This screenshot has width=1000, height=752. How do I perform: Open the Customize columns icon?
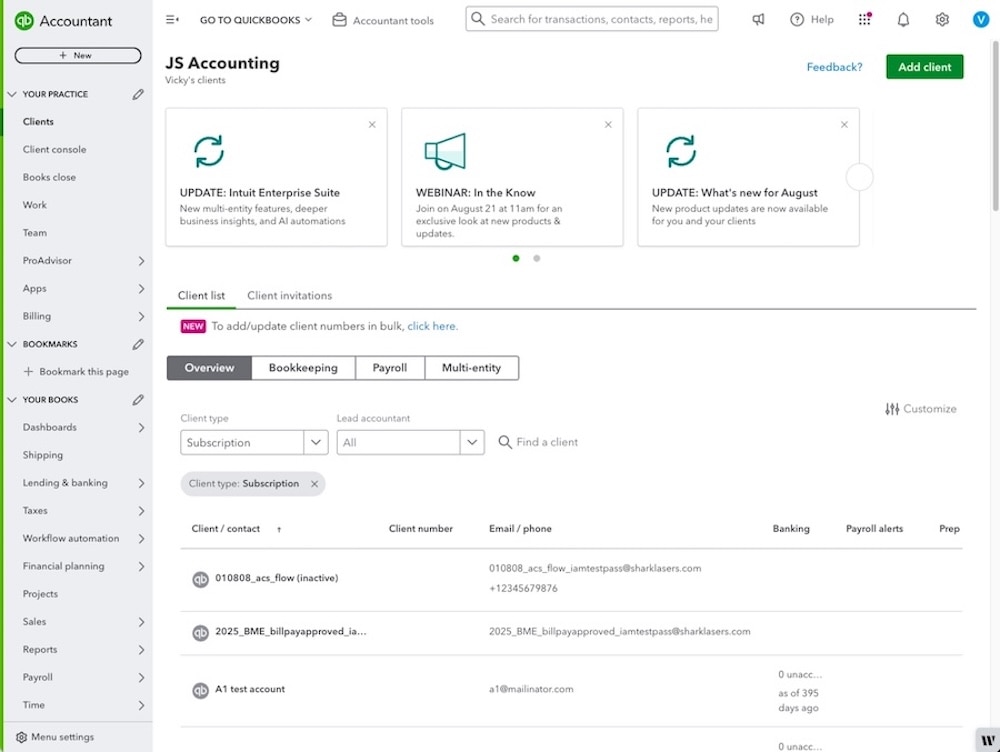(x=893, y=408)
